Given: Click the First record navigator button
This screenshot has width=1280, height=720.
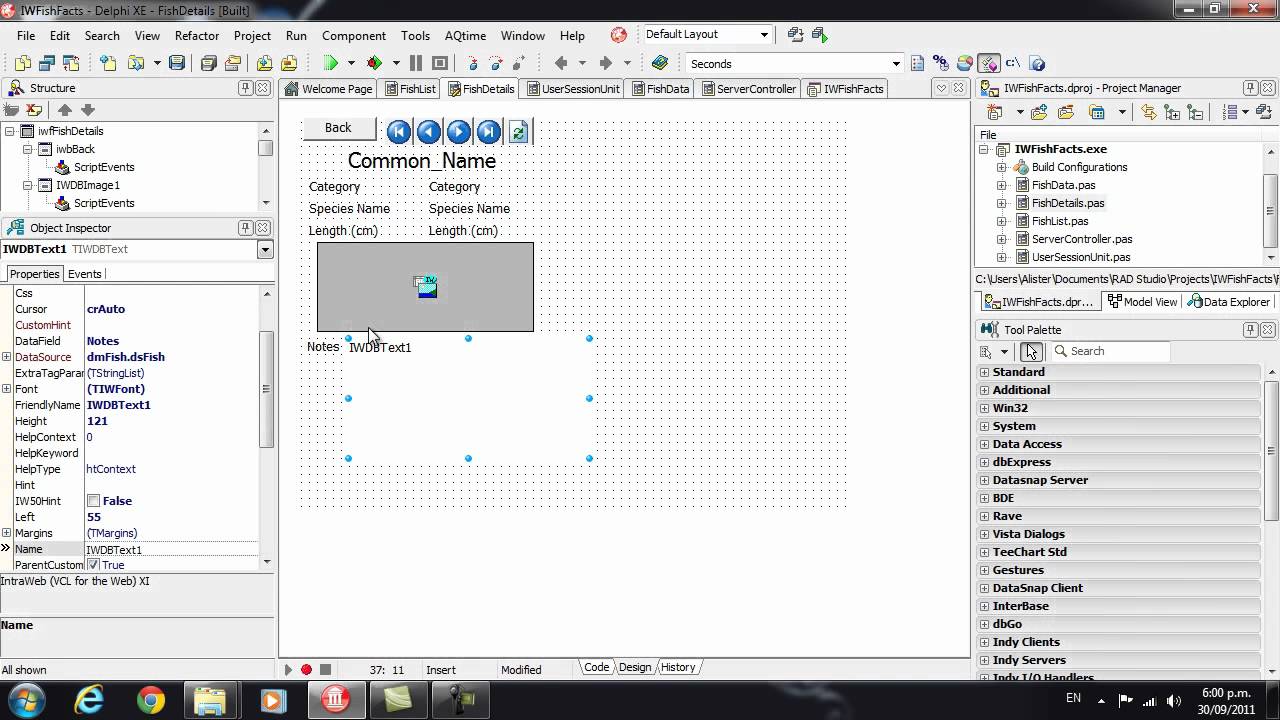Looking at the screenshot, I should pyautogui.click(x=398, y=131).
